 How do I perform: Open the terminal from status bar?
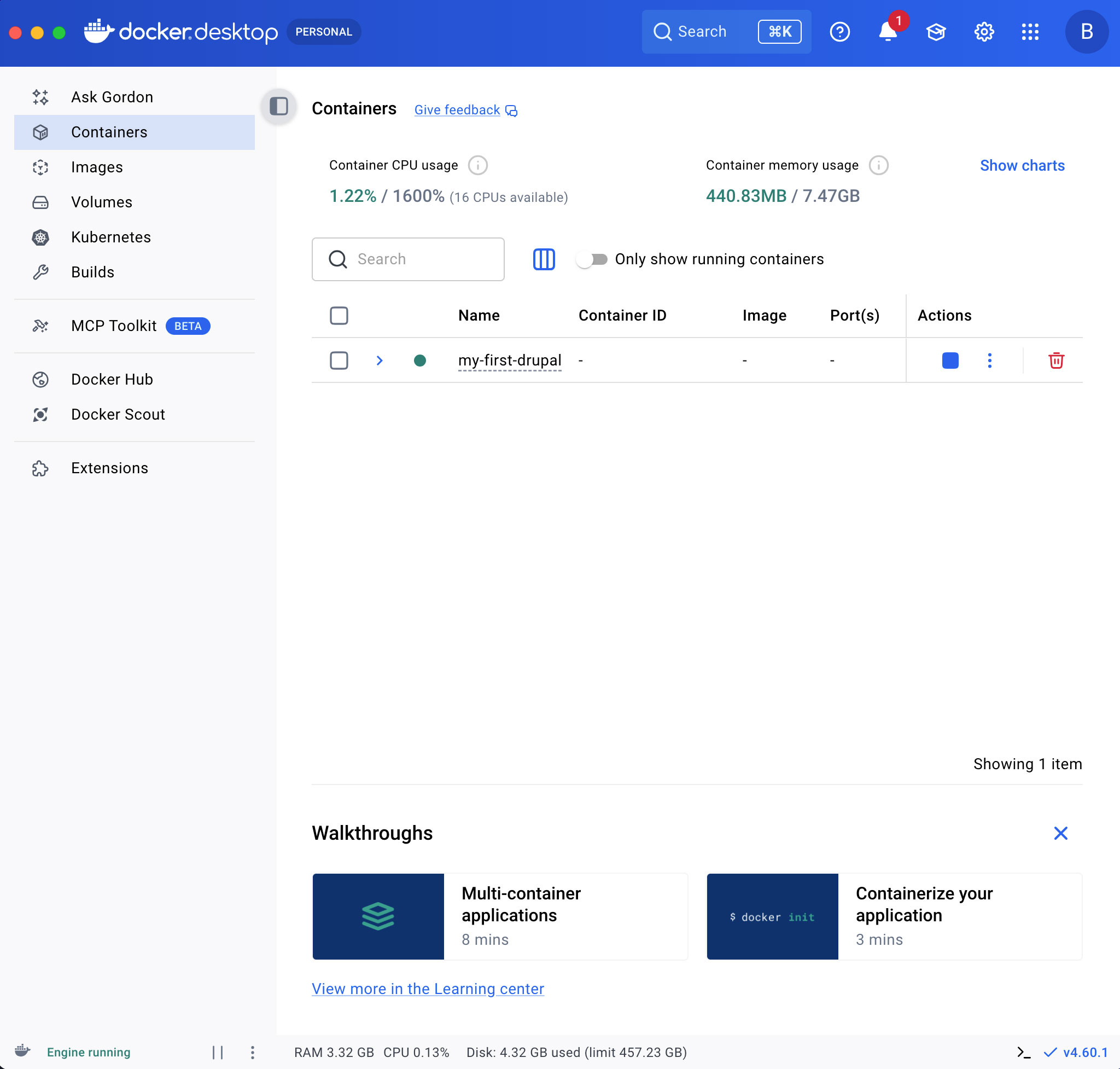(1023, 1052)
